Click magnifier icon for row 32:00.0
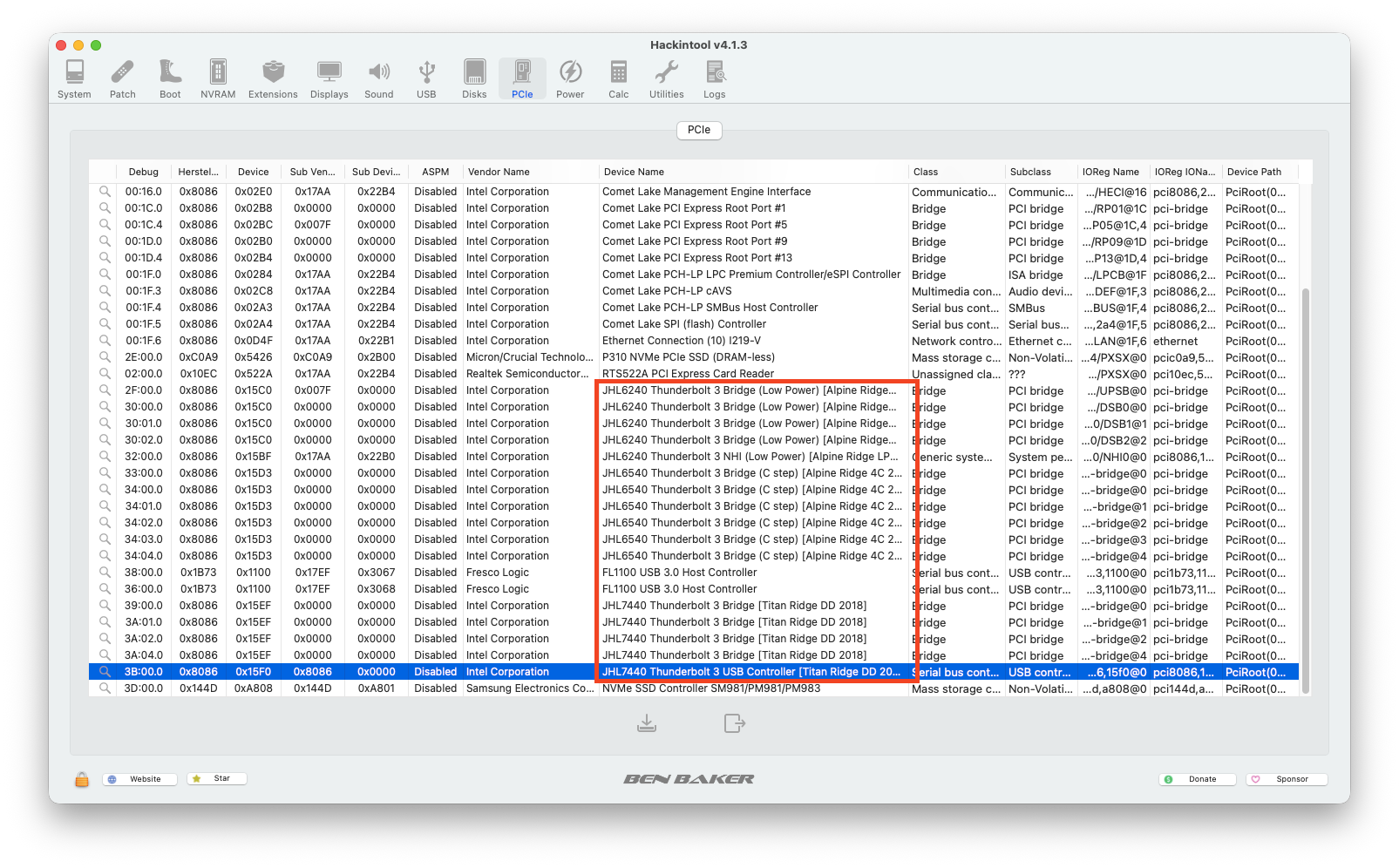Image resolution: width=1399 pixels, height=868 pixels. pos(105,457)
